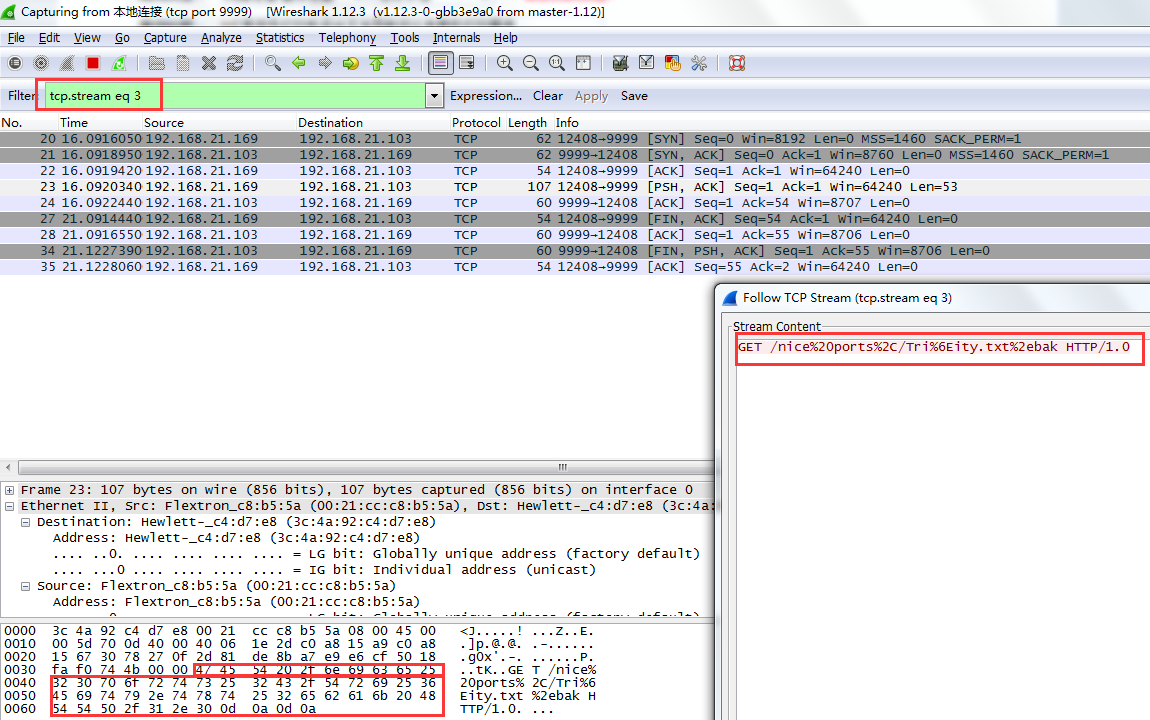This screenshot has width=1150, height=720.
Task: Select packet 23 with PSH, ACK Len=53
Action: 575,187
